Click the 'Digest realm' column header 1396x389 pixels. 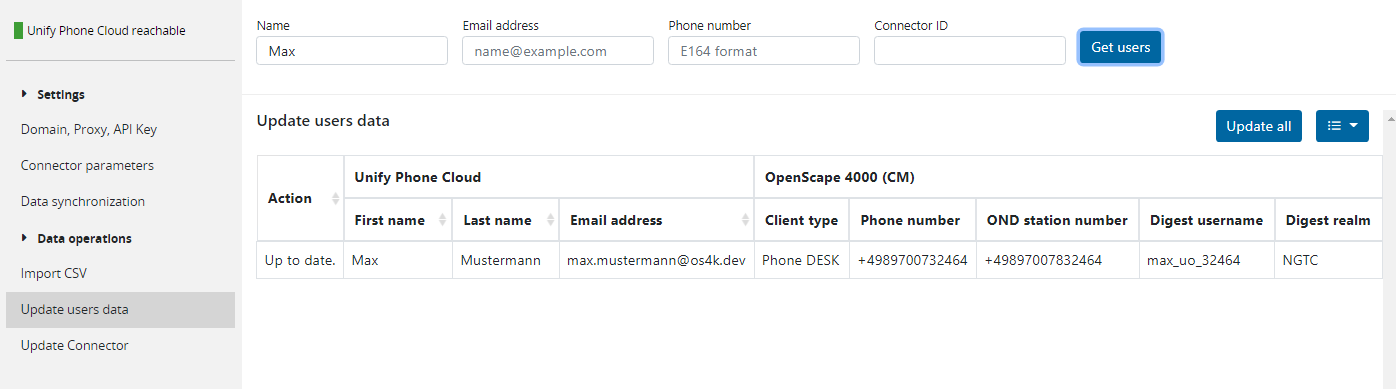click(1329, 220)
